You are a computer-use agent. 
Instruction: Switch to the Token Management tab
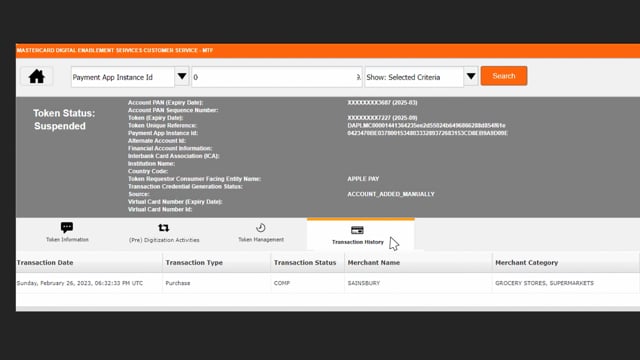pyautogui.click(x=261, y=233)
